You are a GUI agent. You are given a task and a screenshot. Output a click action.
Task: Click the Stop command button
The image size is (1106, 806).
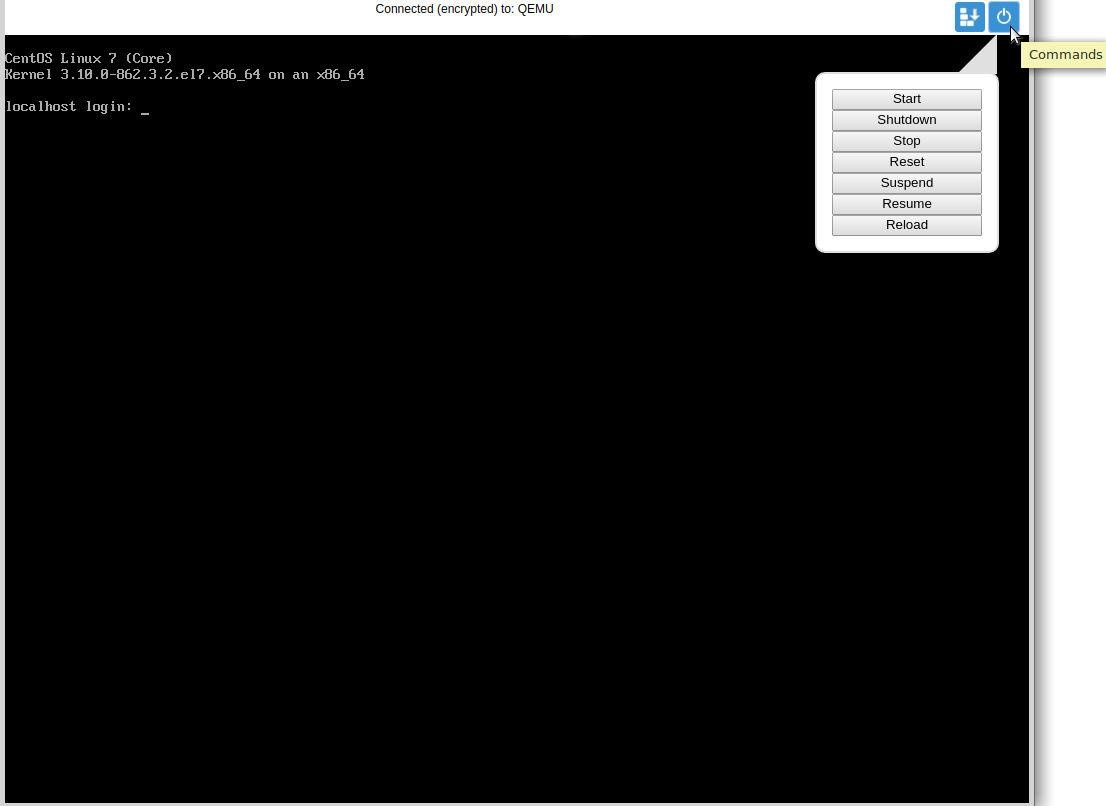click(906, 141)
